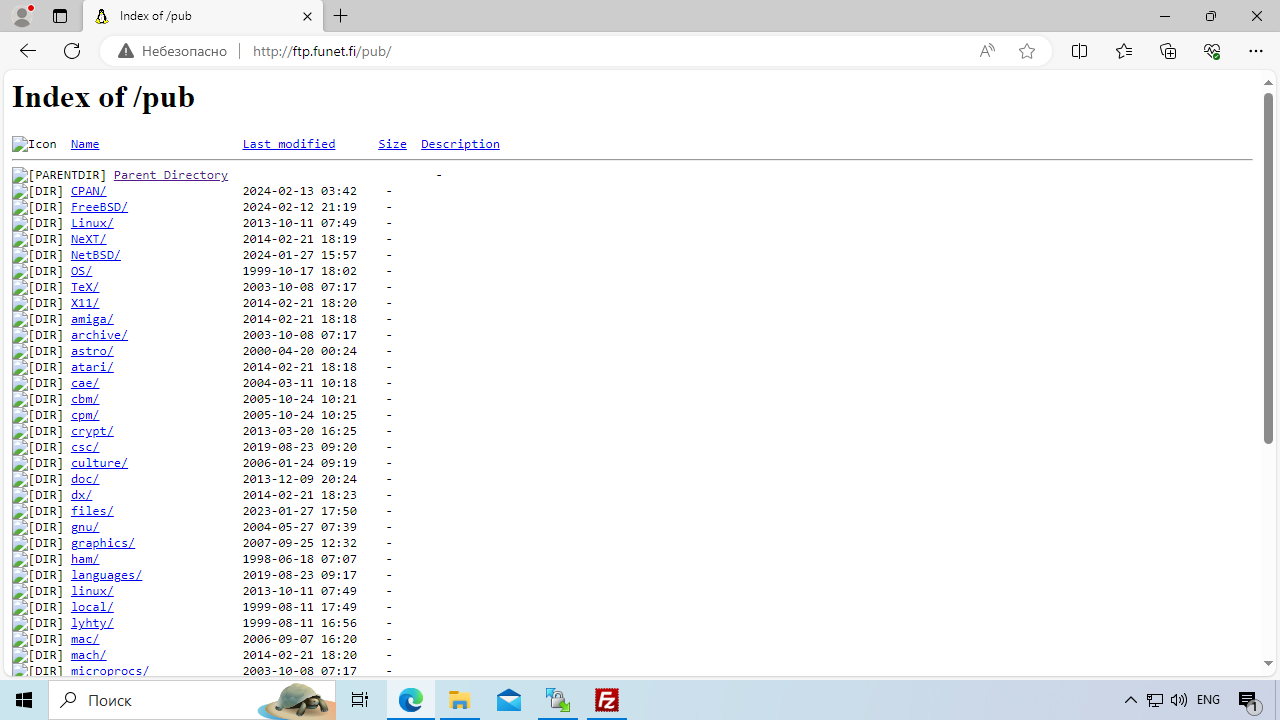The width and height of the screenshot is (1280, 720).
Task: Open split screen icon in toolbar
Action: (x=1079, y=51)
